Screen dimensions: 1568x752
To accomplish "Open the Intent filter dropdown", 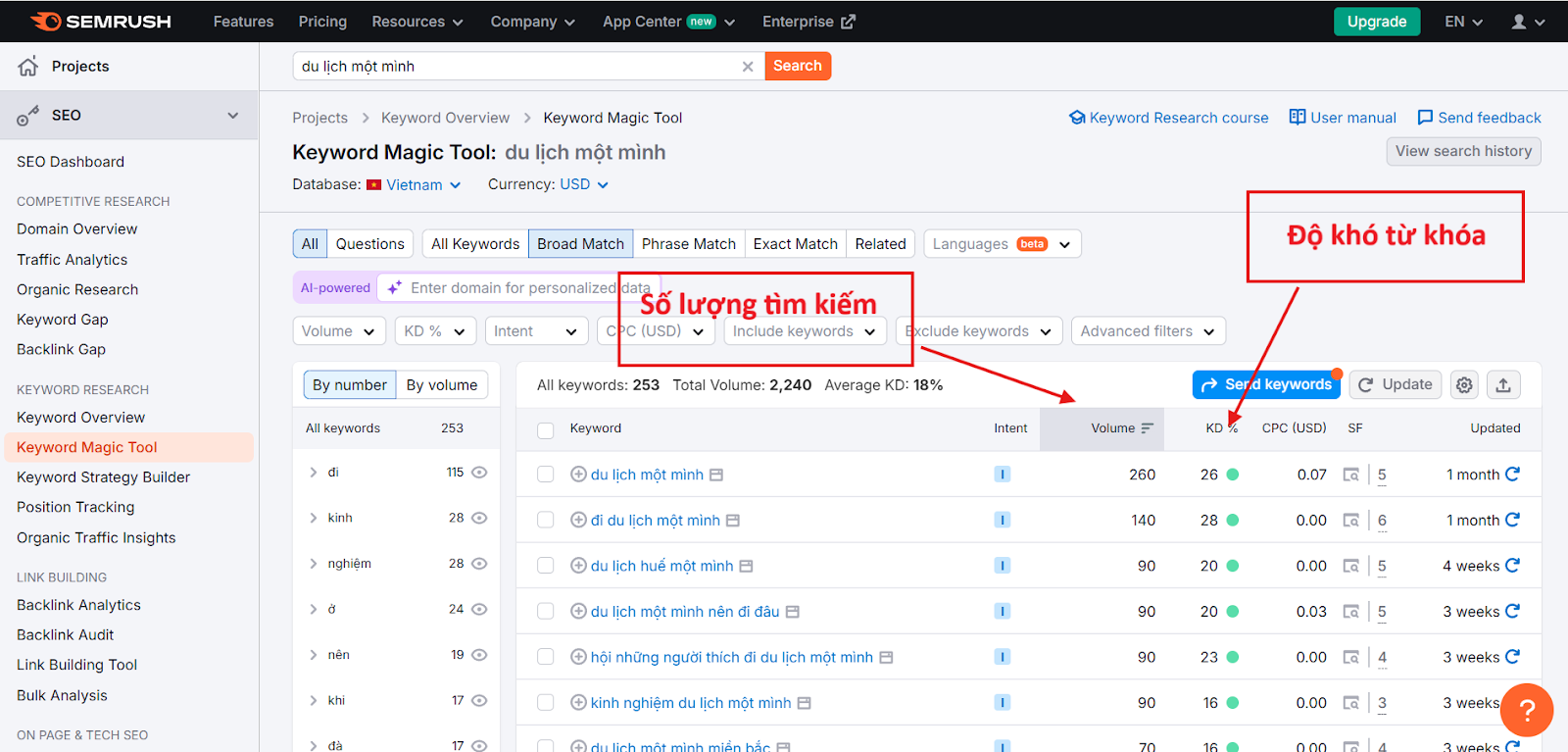I will pos(536,331).
